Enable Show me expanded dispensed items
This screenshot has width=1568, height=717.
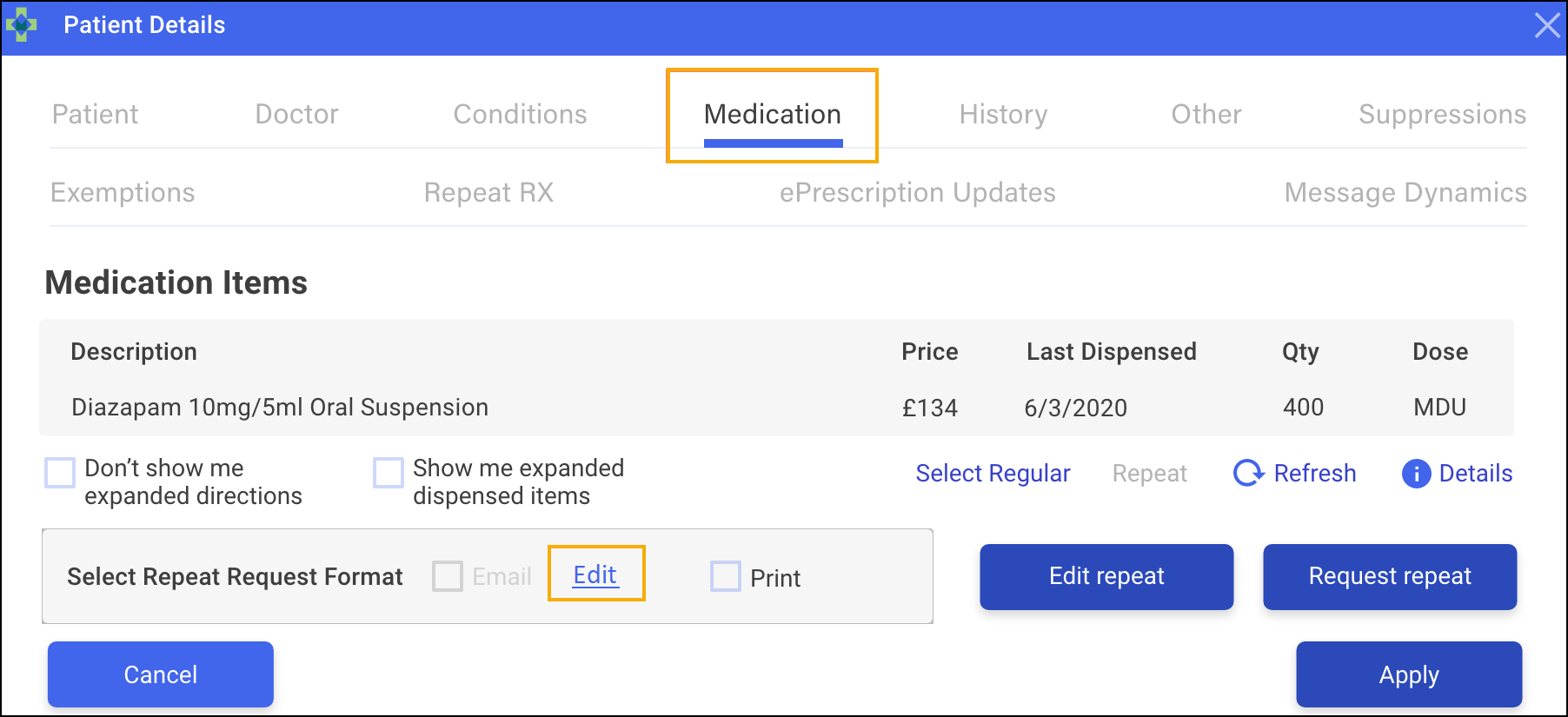389,473
